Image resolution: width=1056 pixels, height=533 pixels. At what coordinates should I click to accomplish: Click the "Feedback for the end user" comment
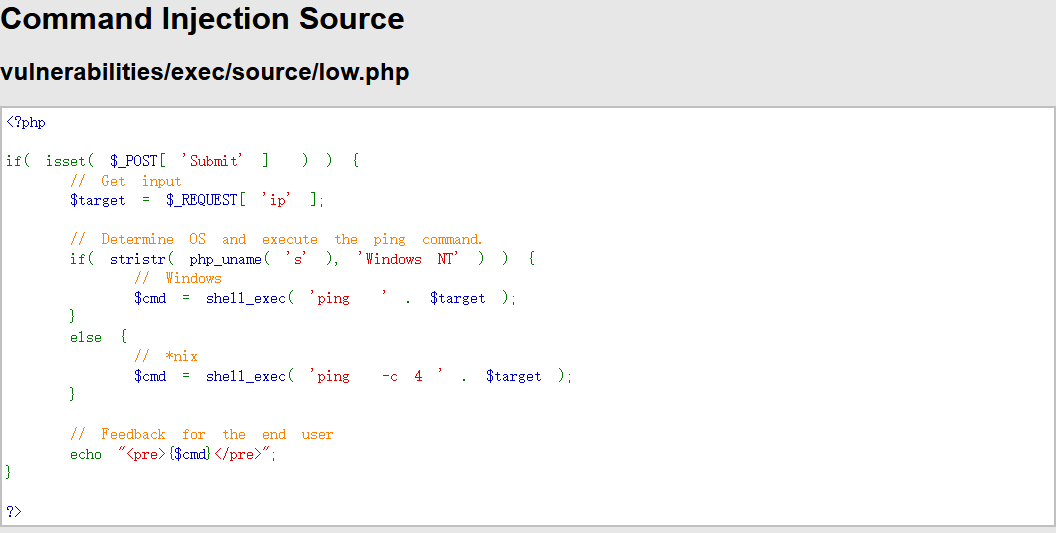click(202, 434)
